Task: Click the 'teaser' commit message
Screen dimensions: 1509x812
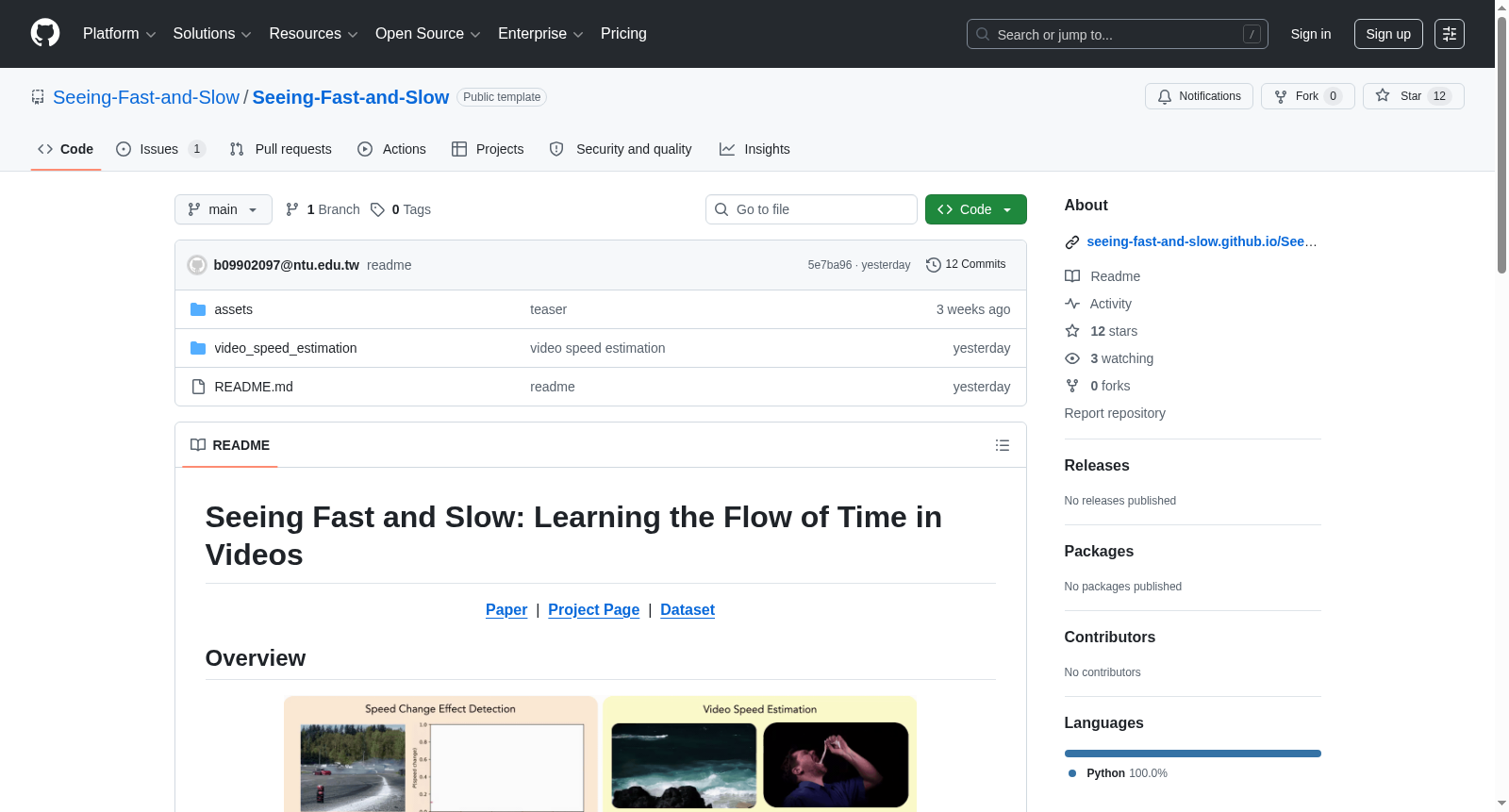Action: coord(548,309)
